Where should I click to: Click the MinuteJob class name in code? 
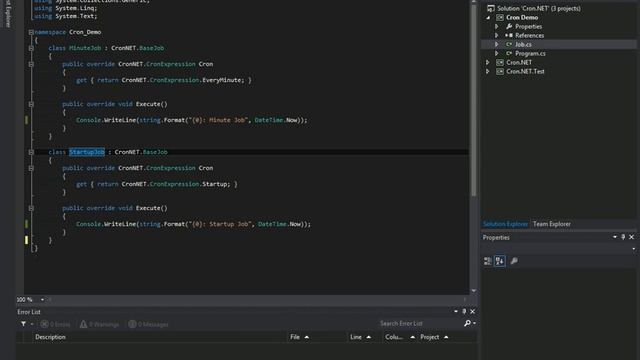pos(85,48)
